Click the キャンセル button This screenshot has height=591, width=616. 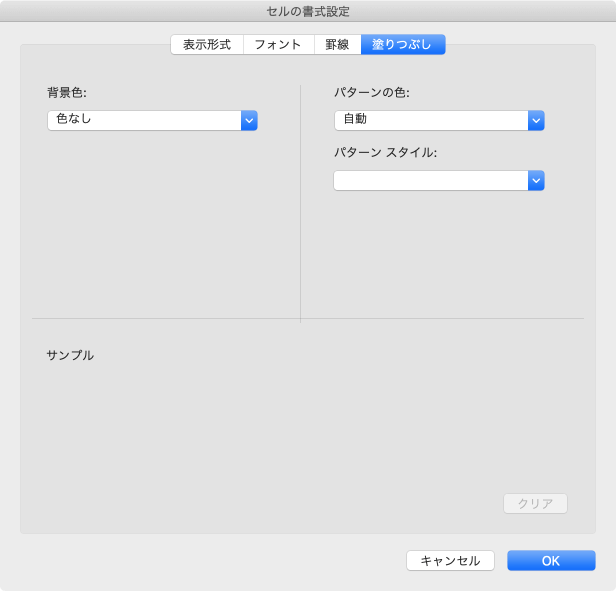450,561
